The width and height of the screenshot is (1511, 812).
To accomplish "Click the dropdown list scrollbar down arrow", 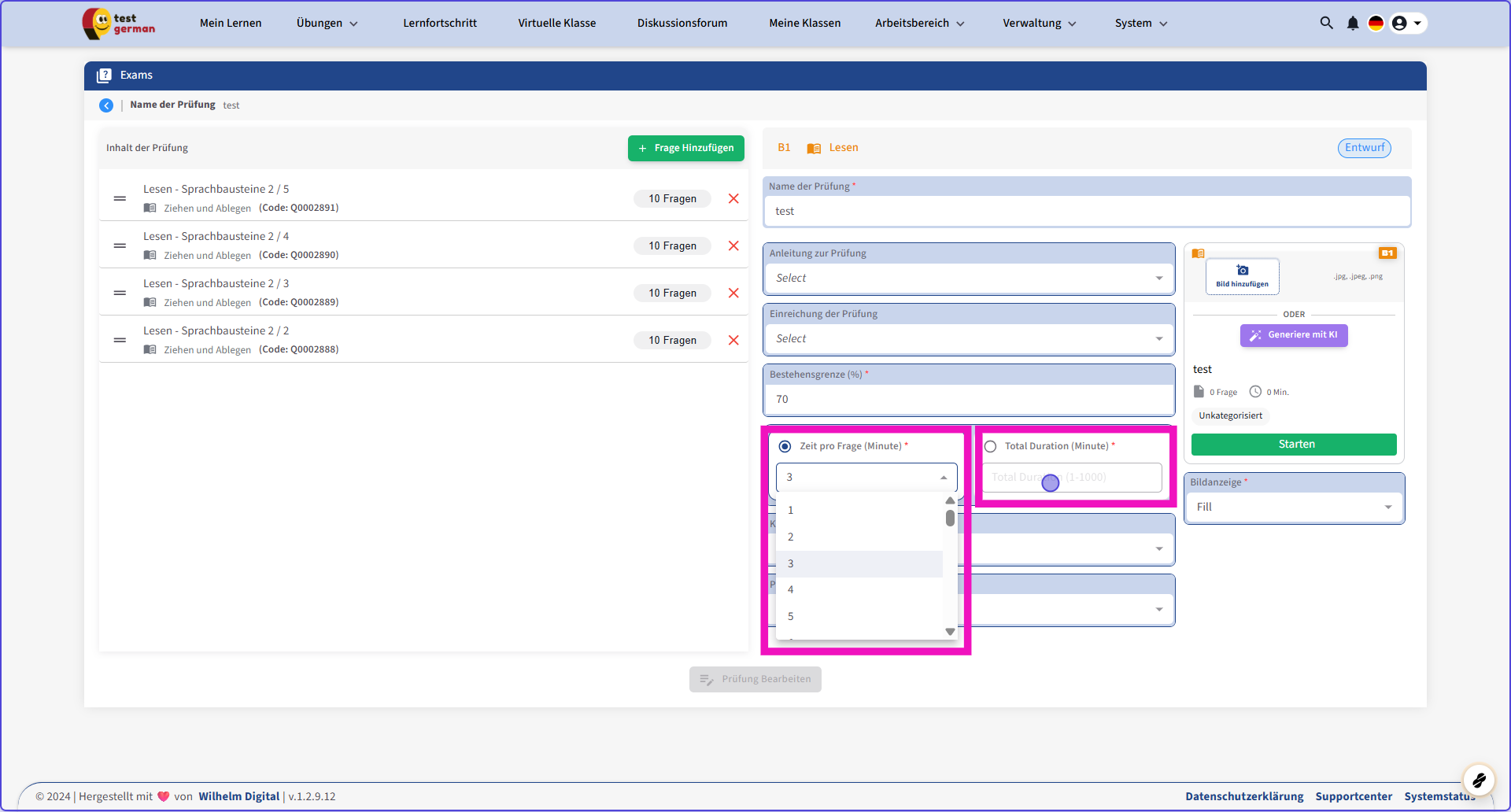I will point(950,632).
